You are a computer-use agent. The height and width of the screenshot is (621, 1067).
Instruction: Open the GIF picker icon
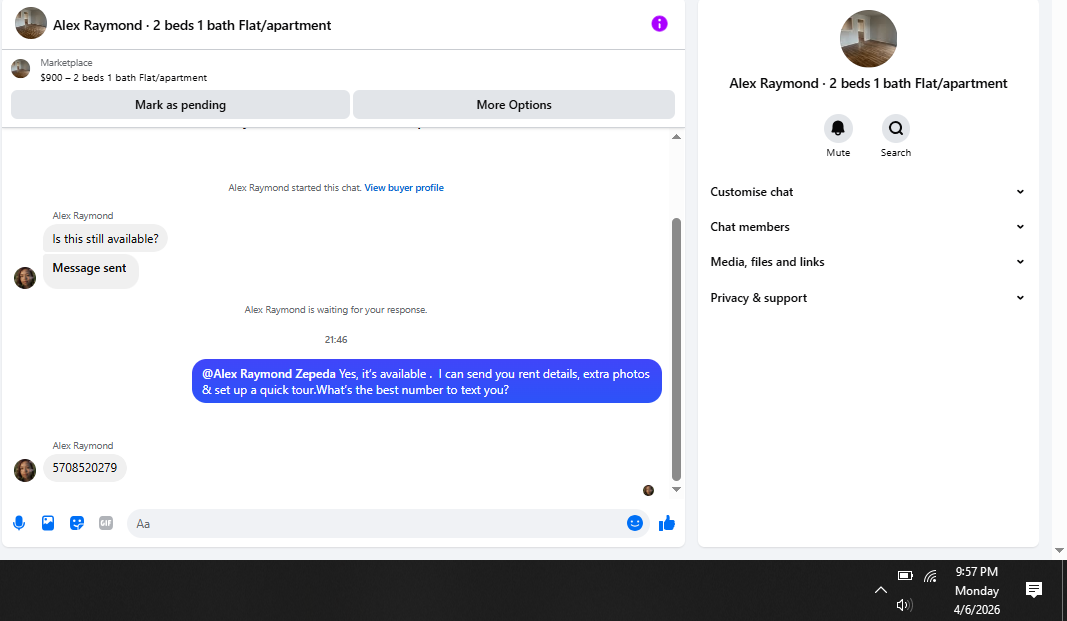[x=105, y=523]
